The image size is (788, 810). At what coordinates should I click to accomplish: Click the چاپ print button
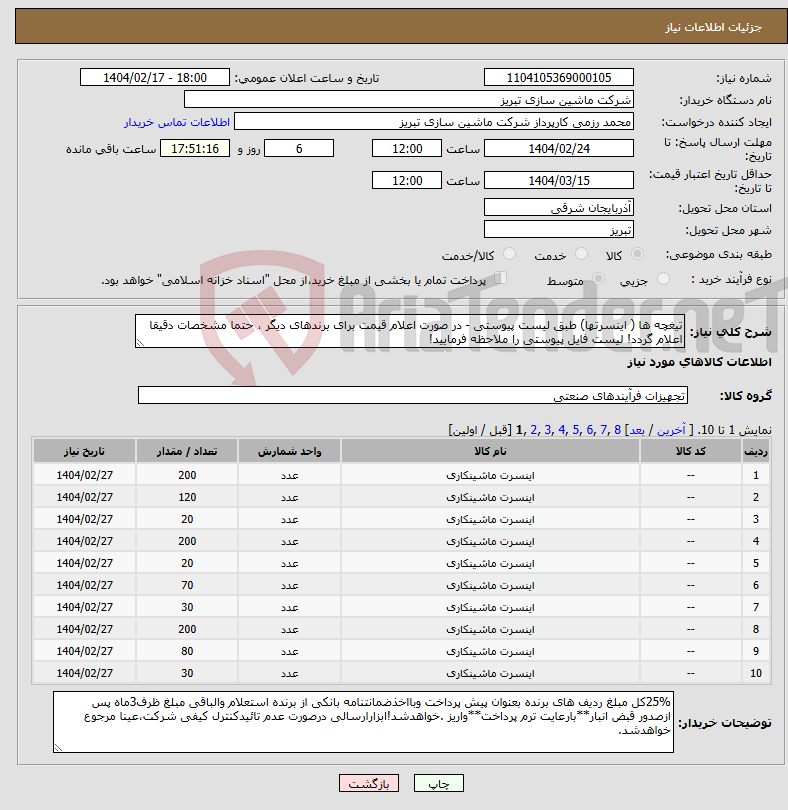click(x=439, y=783)
